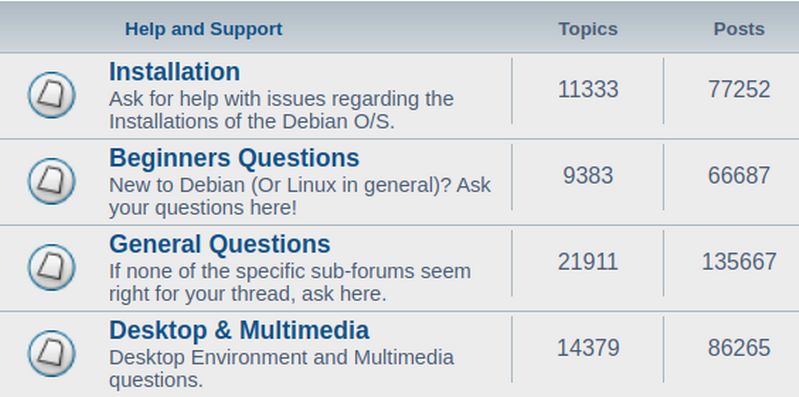The image size is (799, 397).
Task: Select the General Questions posts count 135667
Action: pos(739,262)
